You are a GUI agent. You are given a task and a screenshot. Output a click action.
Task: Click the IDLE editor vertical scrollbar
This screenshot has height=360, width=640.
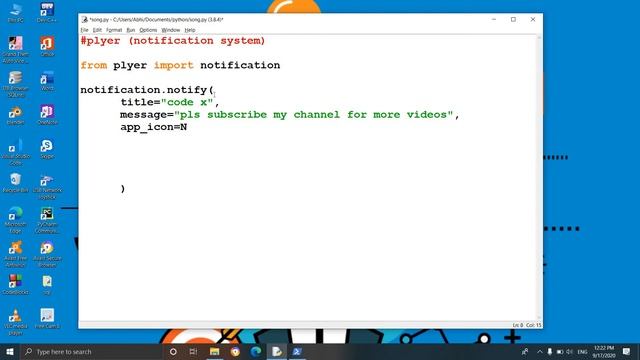coord(539,178)
